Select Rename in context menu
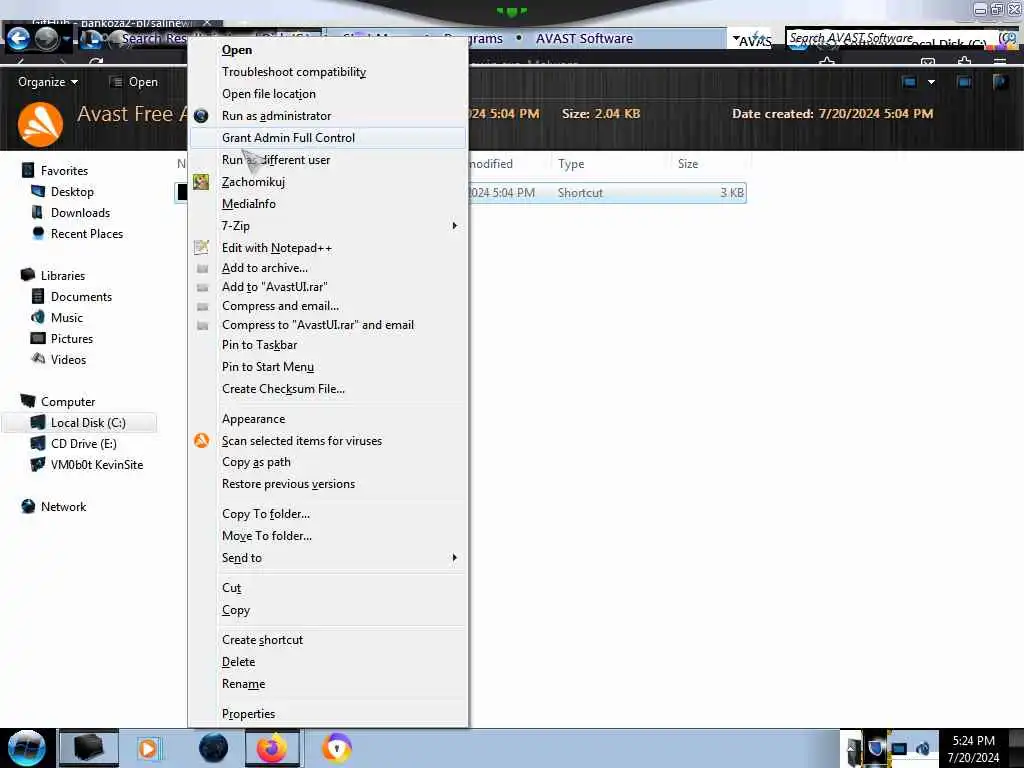Viewport: 1024px width, 768px height. [x=243, y=684]
